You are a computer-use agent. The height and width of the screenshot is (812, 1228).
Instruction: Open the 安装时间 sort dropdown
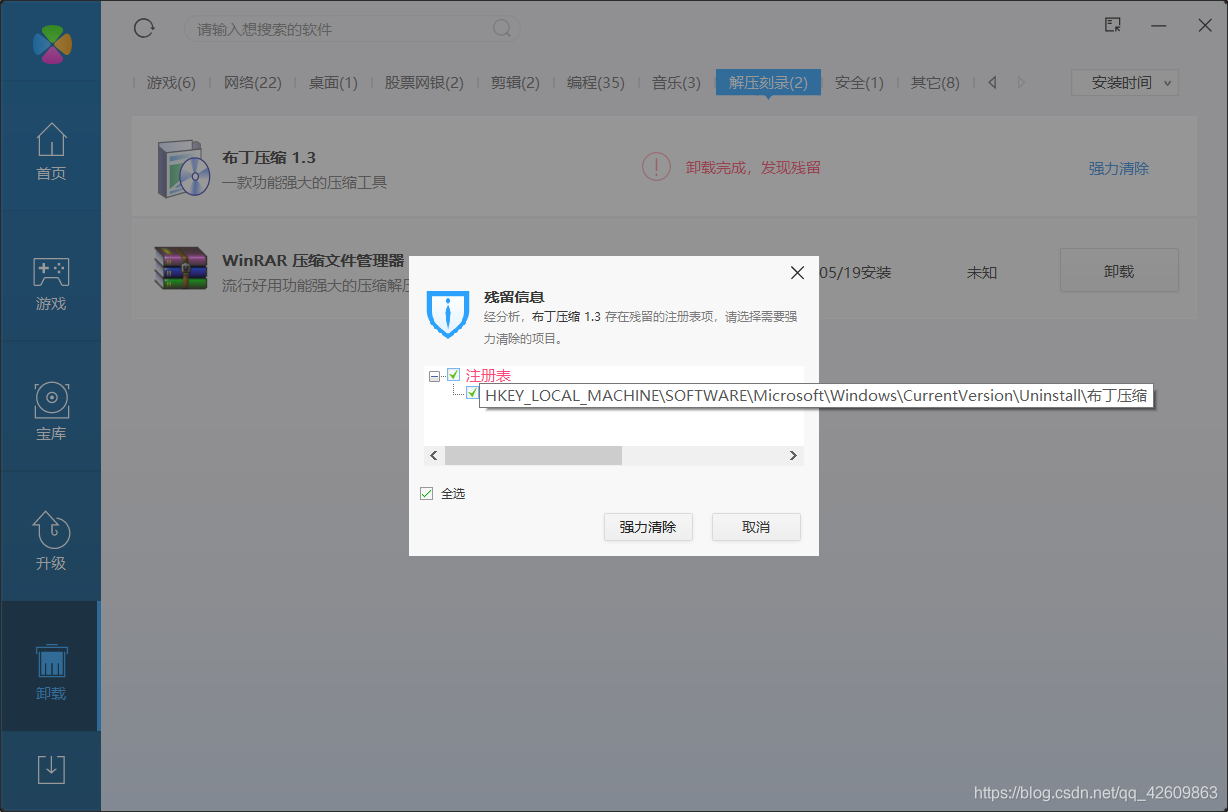click(1124, 82)
